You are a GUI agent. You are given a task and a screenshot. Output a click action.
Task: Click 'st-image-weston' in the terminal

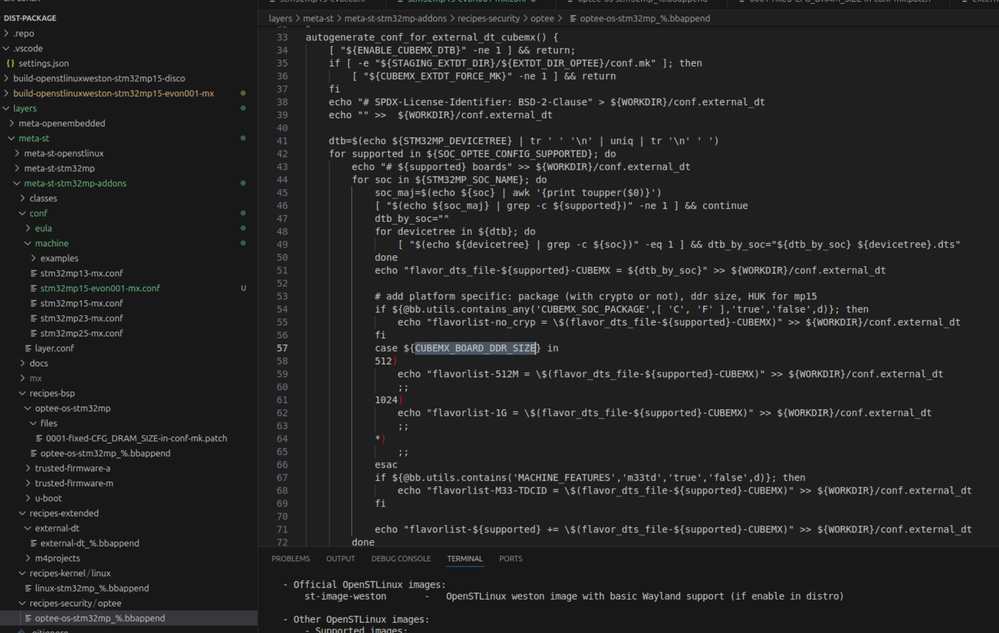pos(345,597)
